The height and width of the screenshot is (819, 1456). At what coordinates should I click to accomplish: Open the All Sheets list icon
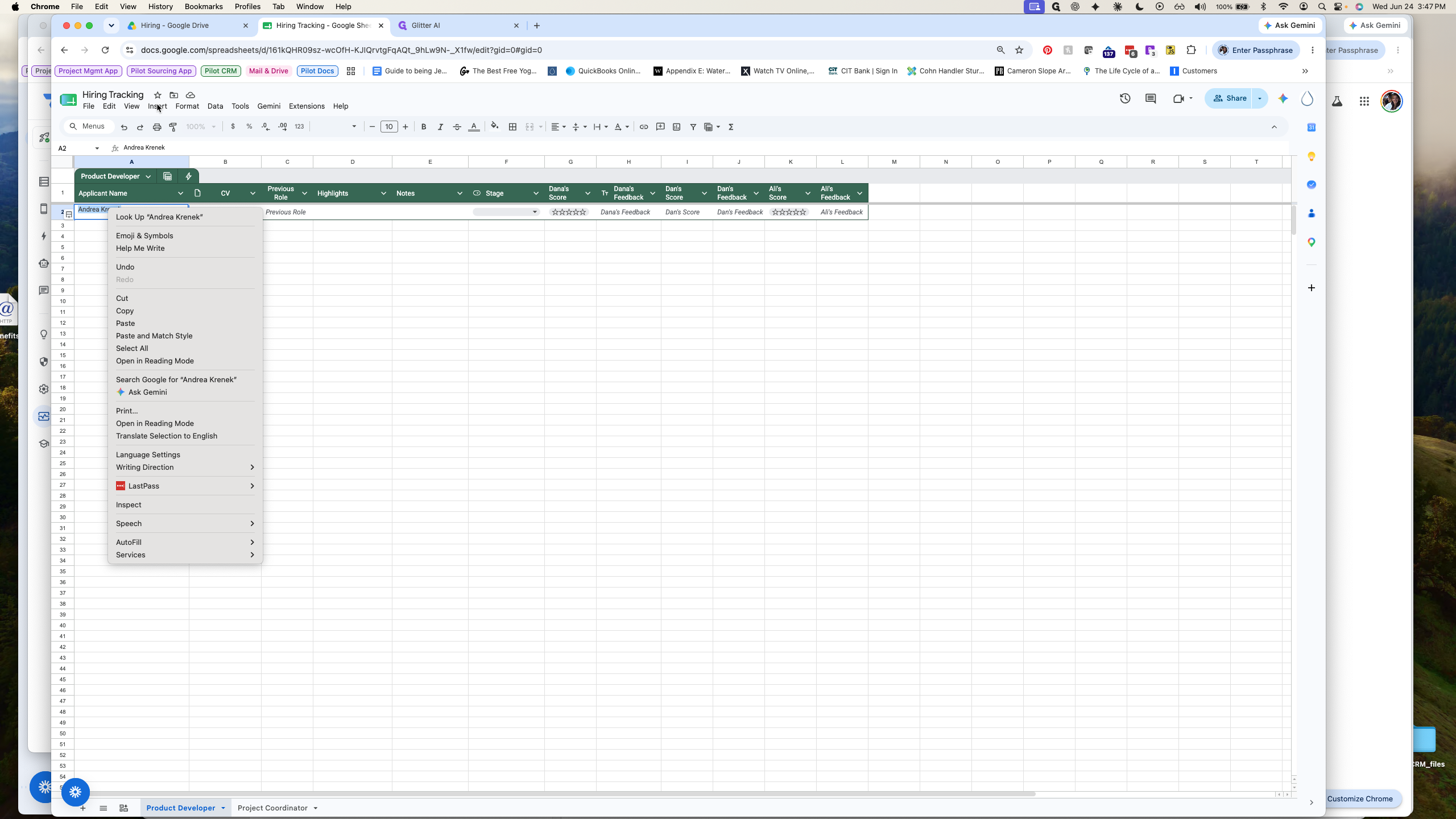(x=103, y=808)
